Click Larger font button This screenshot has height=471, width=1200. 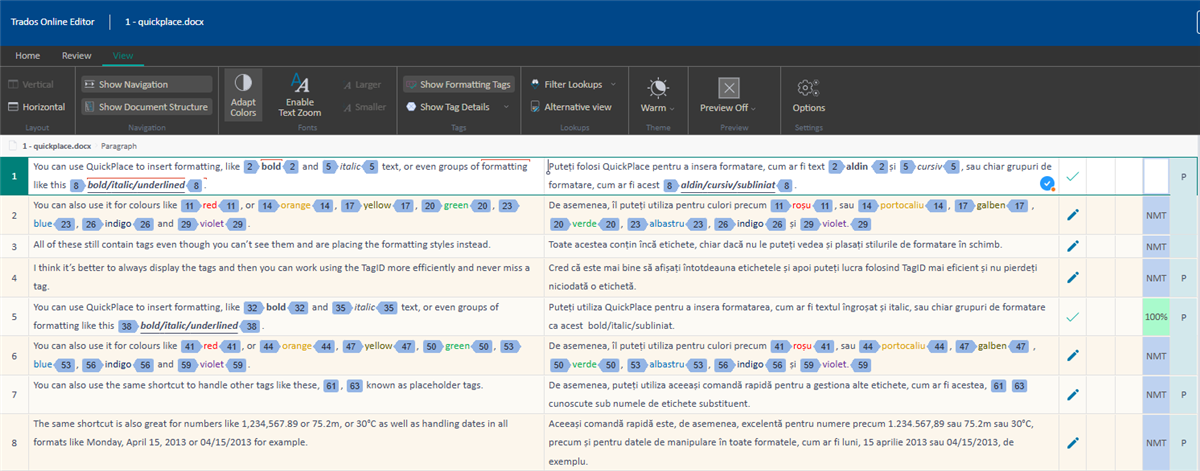point(361,85)
